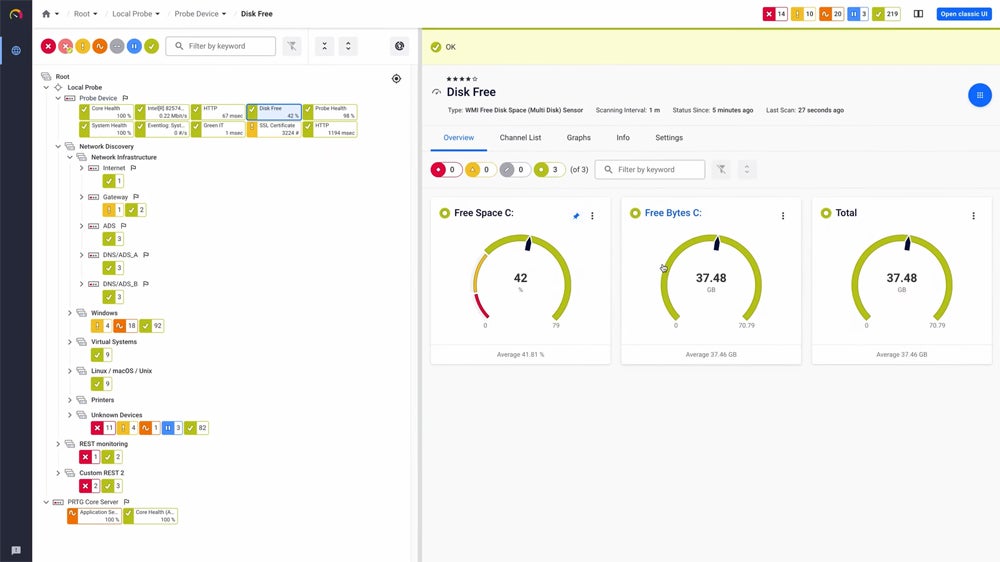This screenshot has height=562, width=1000.
Task: Expand all tree nodes with the toolbar button
Action: click(348, 46)
